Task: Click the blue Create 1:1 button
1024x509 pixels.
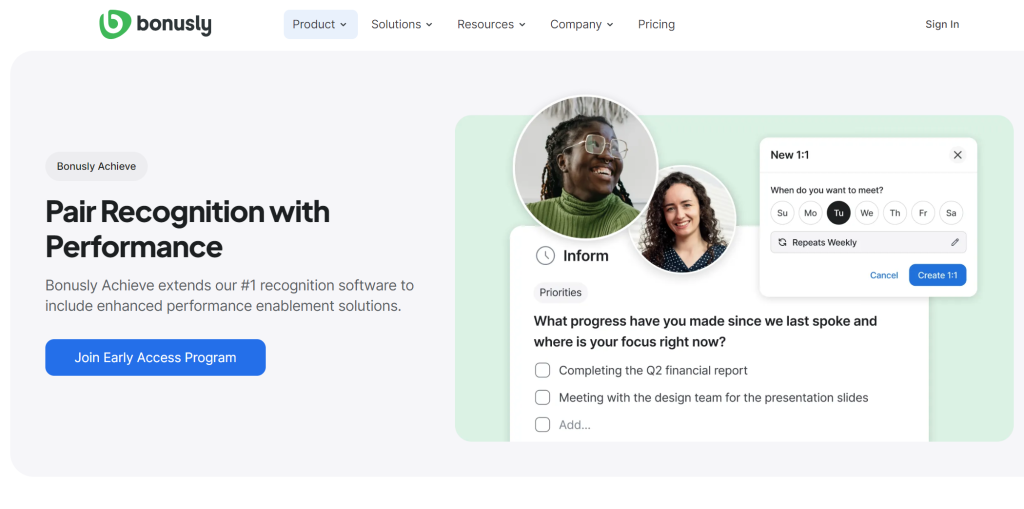Action: tap(937, 275)
